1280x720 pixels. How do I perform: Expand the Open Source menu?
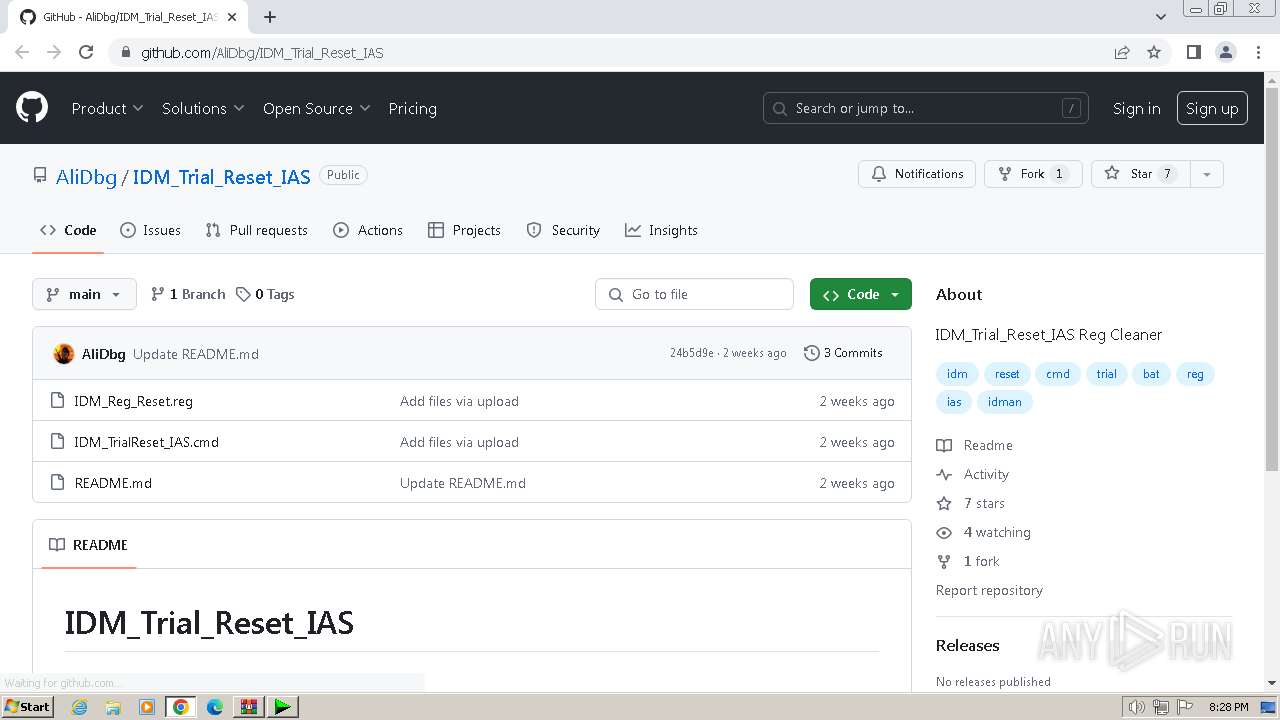[316, 108]
